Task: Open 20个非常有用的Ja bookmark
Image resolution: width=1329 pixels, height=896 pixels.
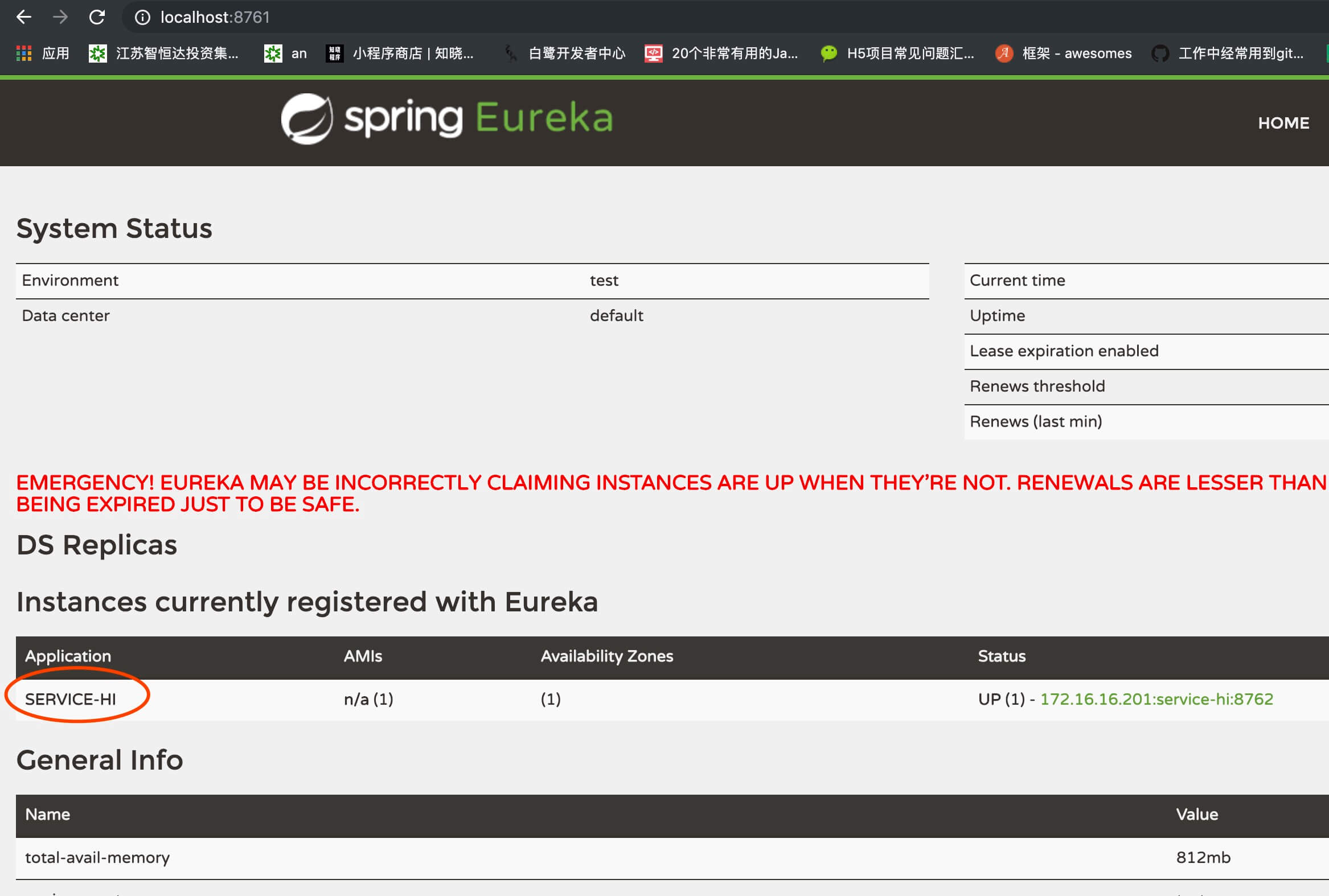Action: [x=721, y=53]
